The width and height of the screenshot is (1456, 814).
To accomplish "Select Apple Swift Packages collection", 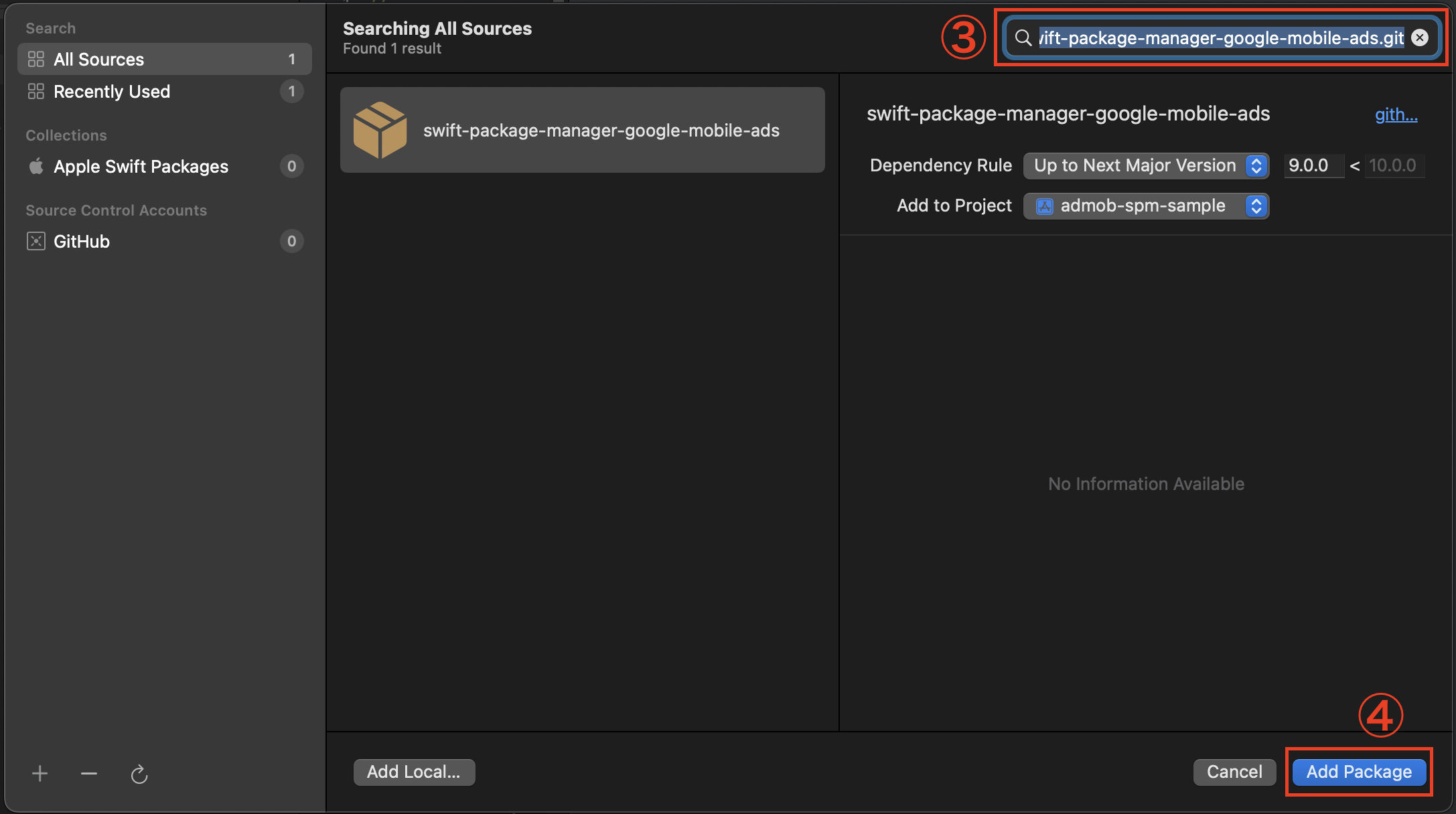I will (x=141, y=167).
